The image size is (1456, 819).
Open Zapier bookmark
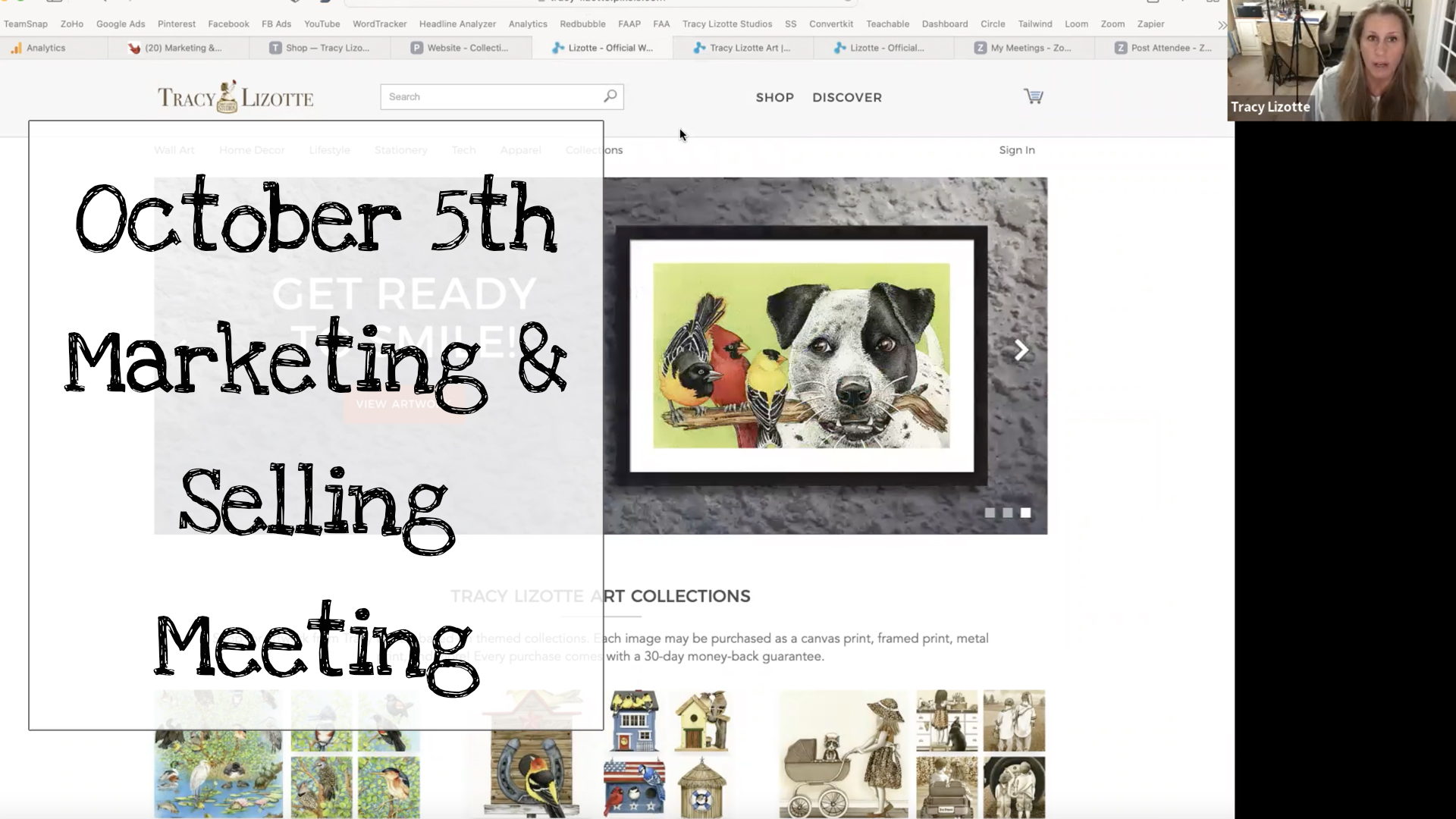click(x=1150, y=24)
